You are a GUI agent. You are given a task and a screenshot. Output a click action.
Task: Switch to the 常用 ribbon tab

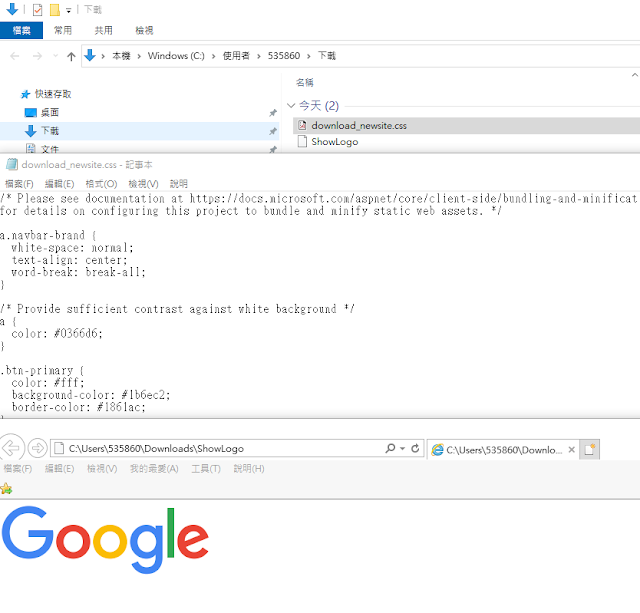[x=63, y=30]
